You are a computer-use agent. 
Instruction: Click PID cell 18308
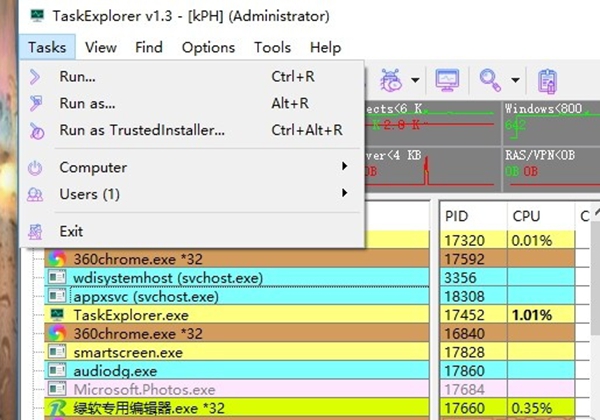[473, 296]
